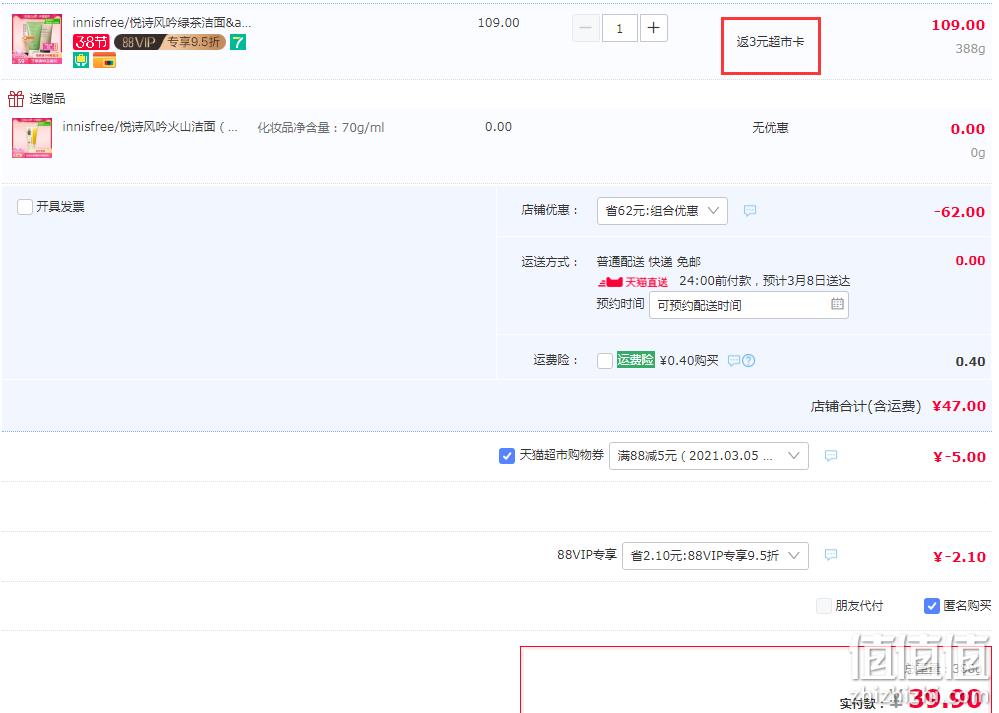Image resolution: width=999 pixels, height=713 pixels.
Task: Uncheck the 天猫超市购物券 checkbox
Action: click(507, 456)
